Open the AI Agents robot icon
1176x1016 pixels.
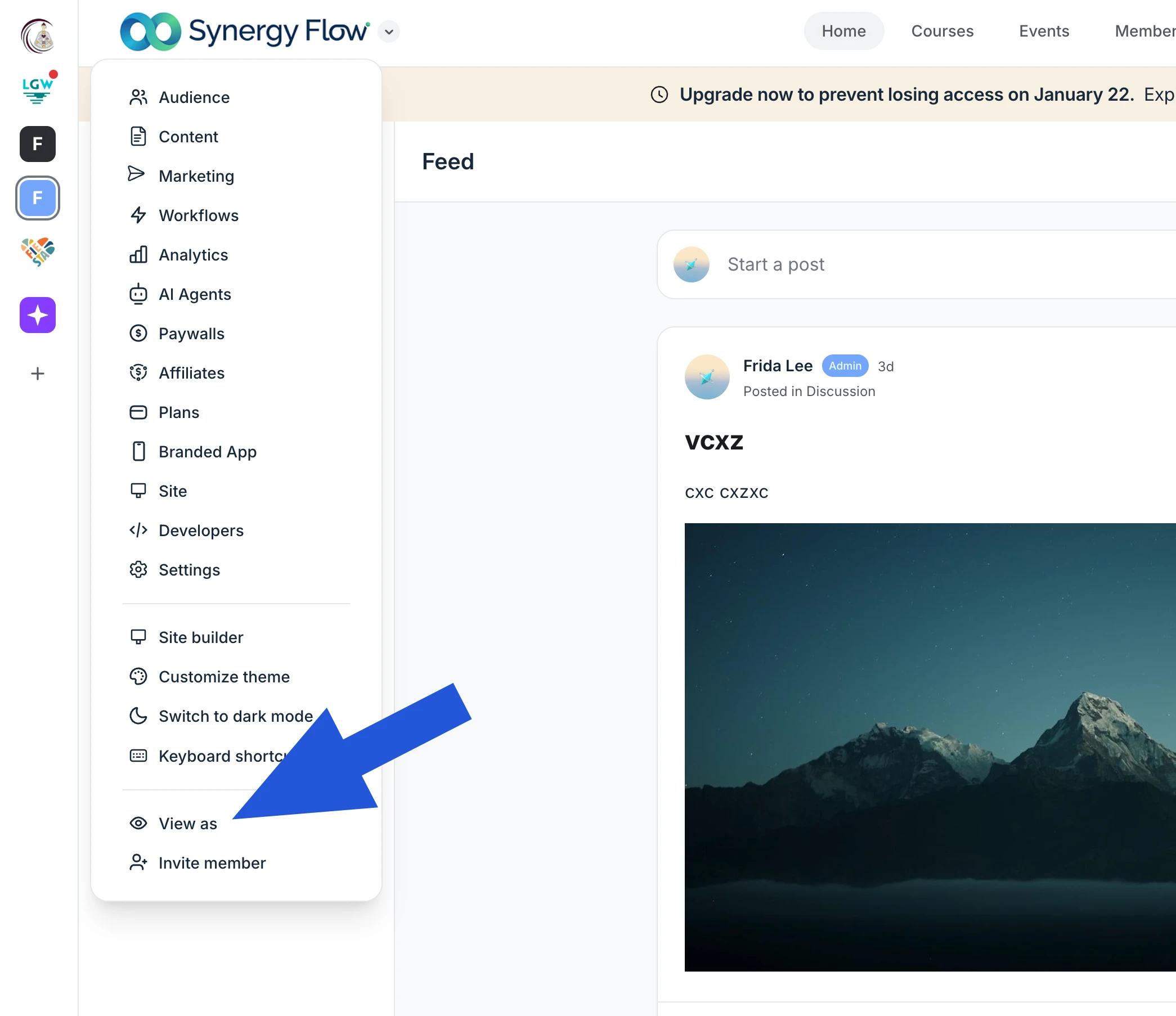pos(138,294)
